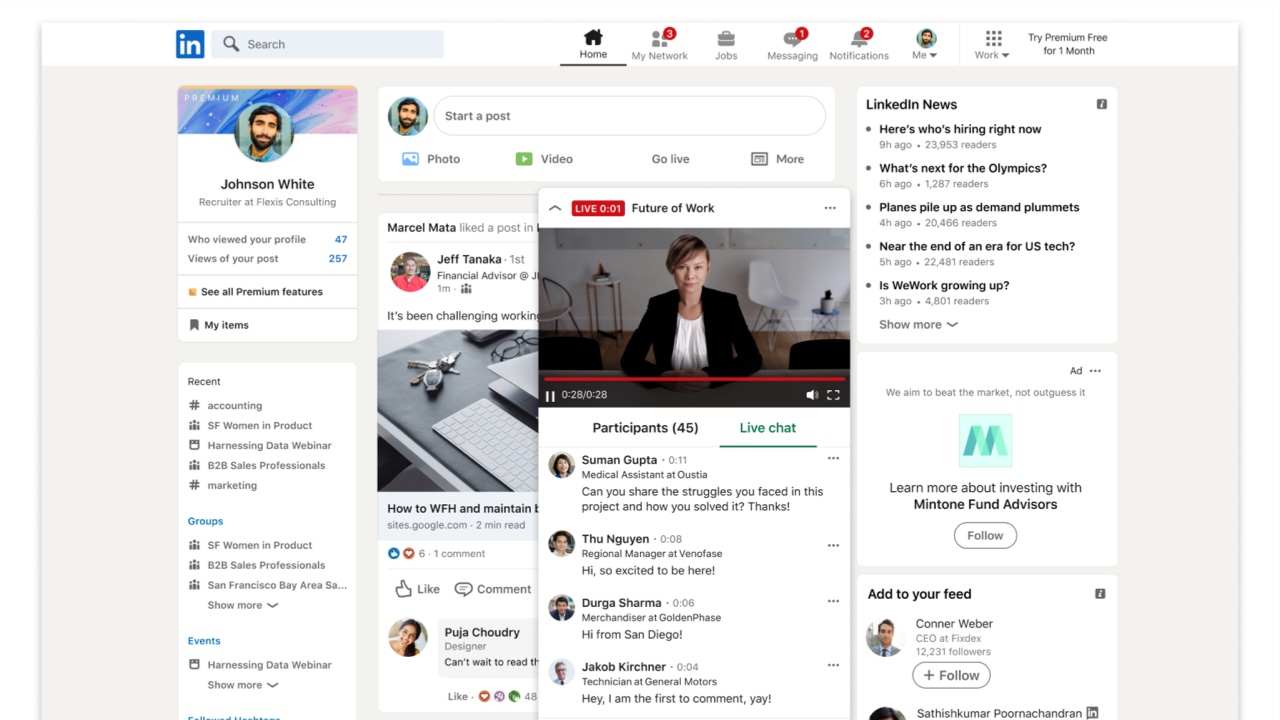
Task: Open the Work apps grid dropdown
Action: click(x=992, y=45)
